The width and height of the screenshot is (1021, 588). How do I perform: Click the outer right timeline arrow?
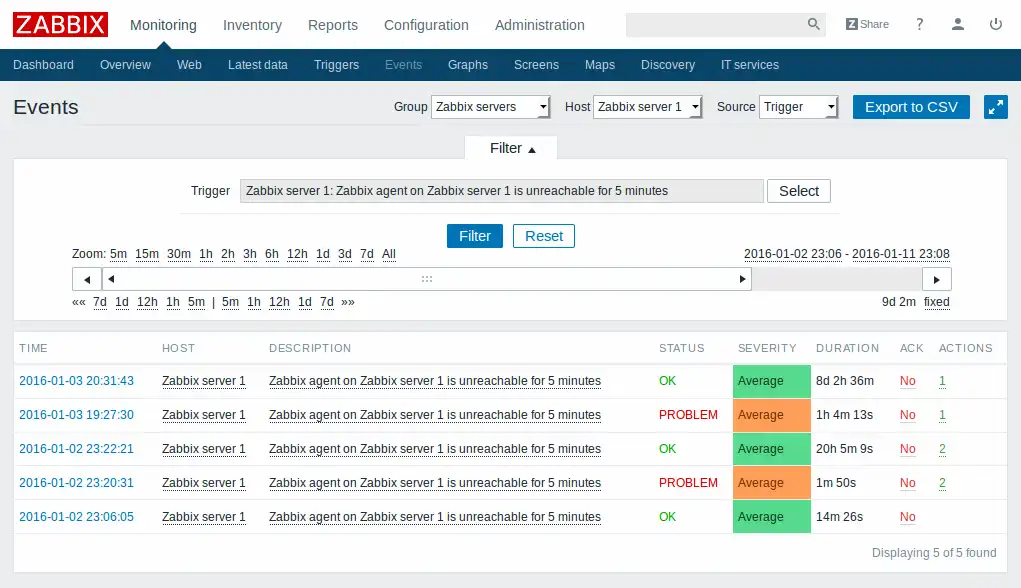tap(936, 279)
